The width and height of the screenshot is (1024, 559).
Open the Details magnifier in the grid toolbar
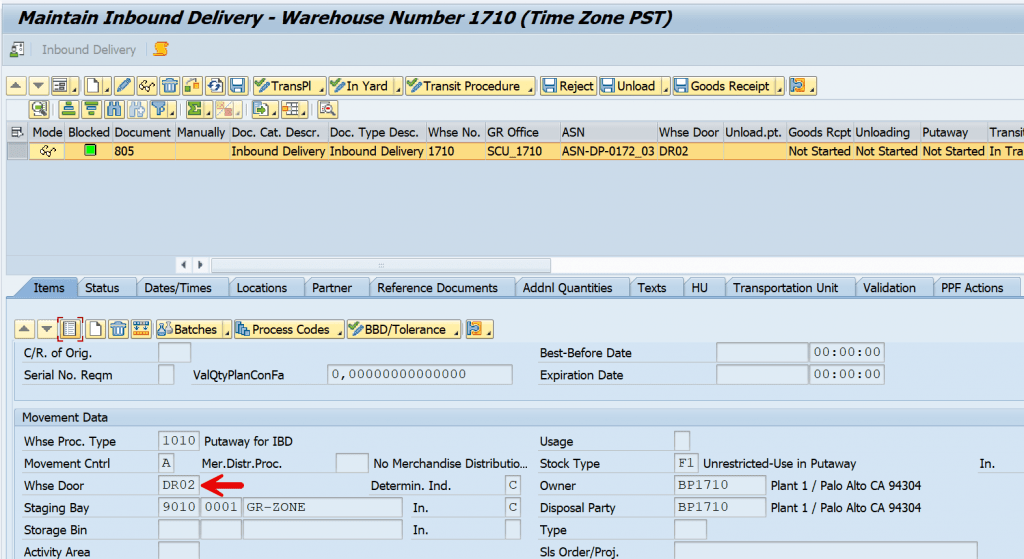[39, 109]
